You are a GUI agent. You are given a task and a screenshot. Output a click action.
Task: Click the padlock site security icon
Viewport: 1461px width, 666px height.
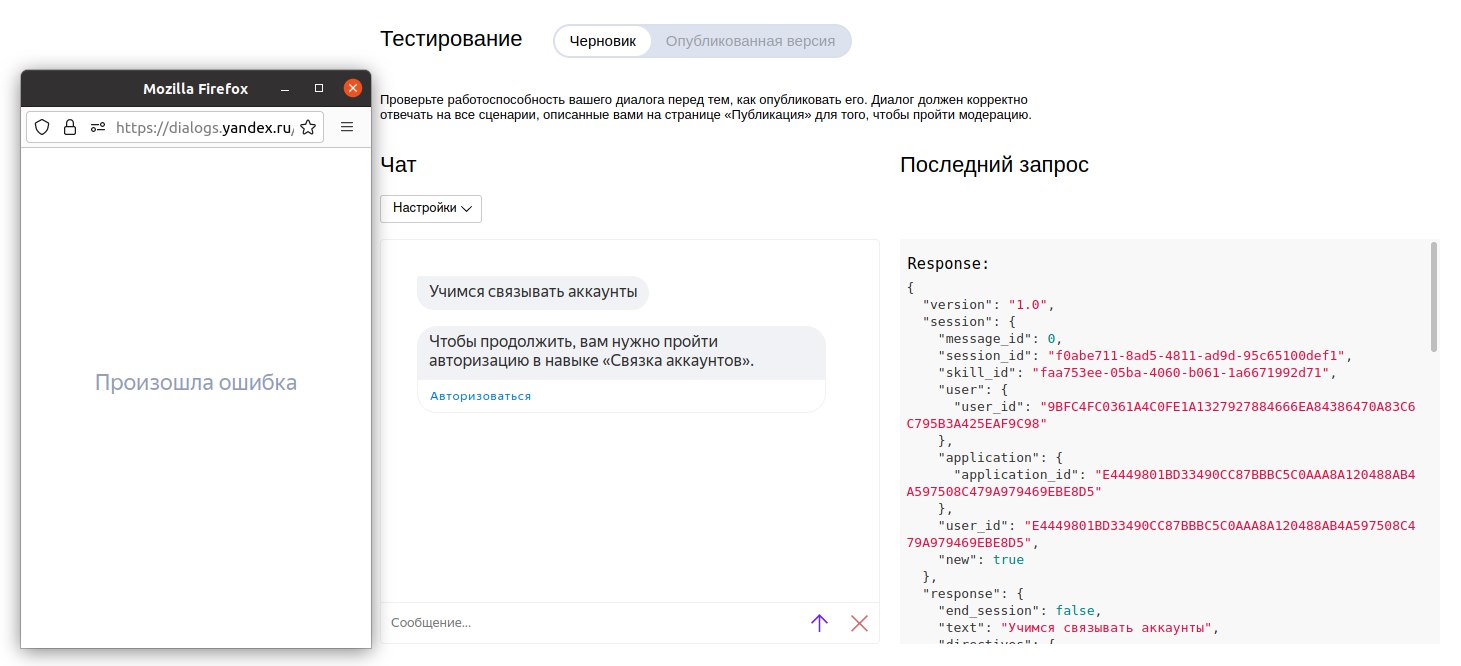pyautogui.click(x=70, y=127)
